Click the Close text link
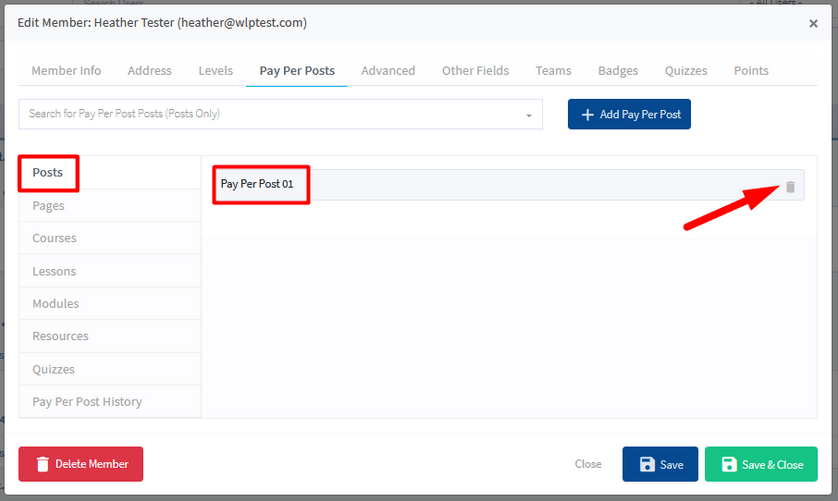 [588, 464]
